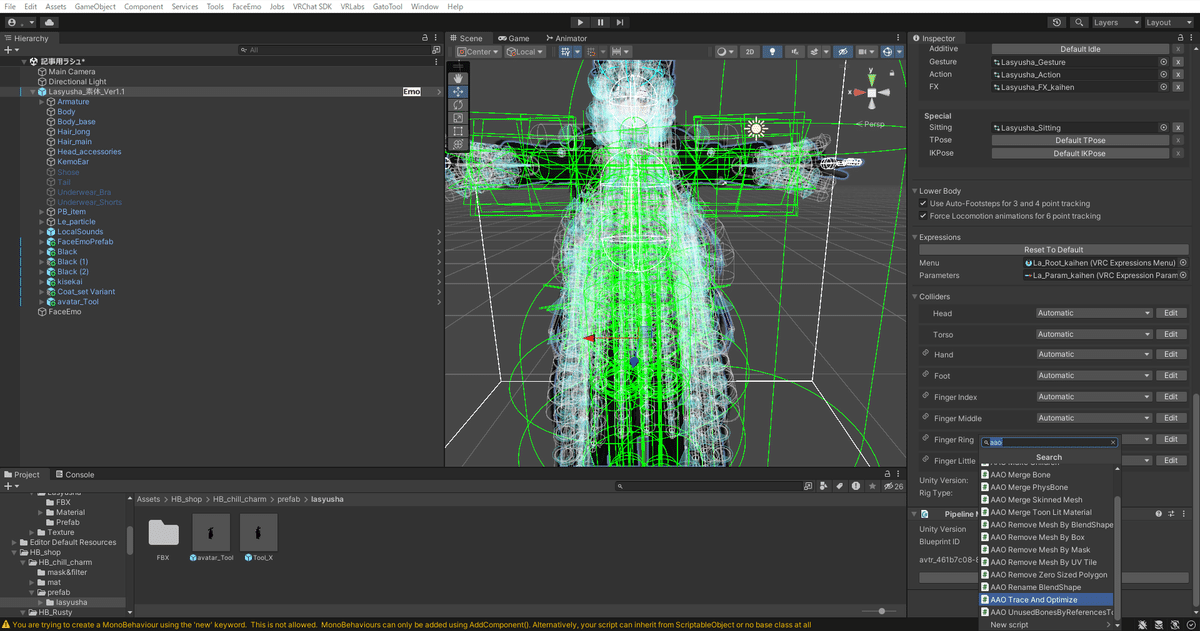Open the Head collider Automatic dropdown
Image resolution: width=1200 pixels, height=631 pixels.
click(x=1094, y=313)
